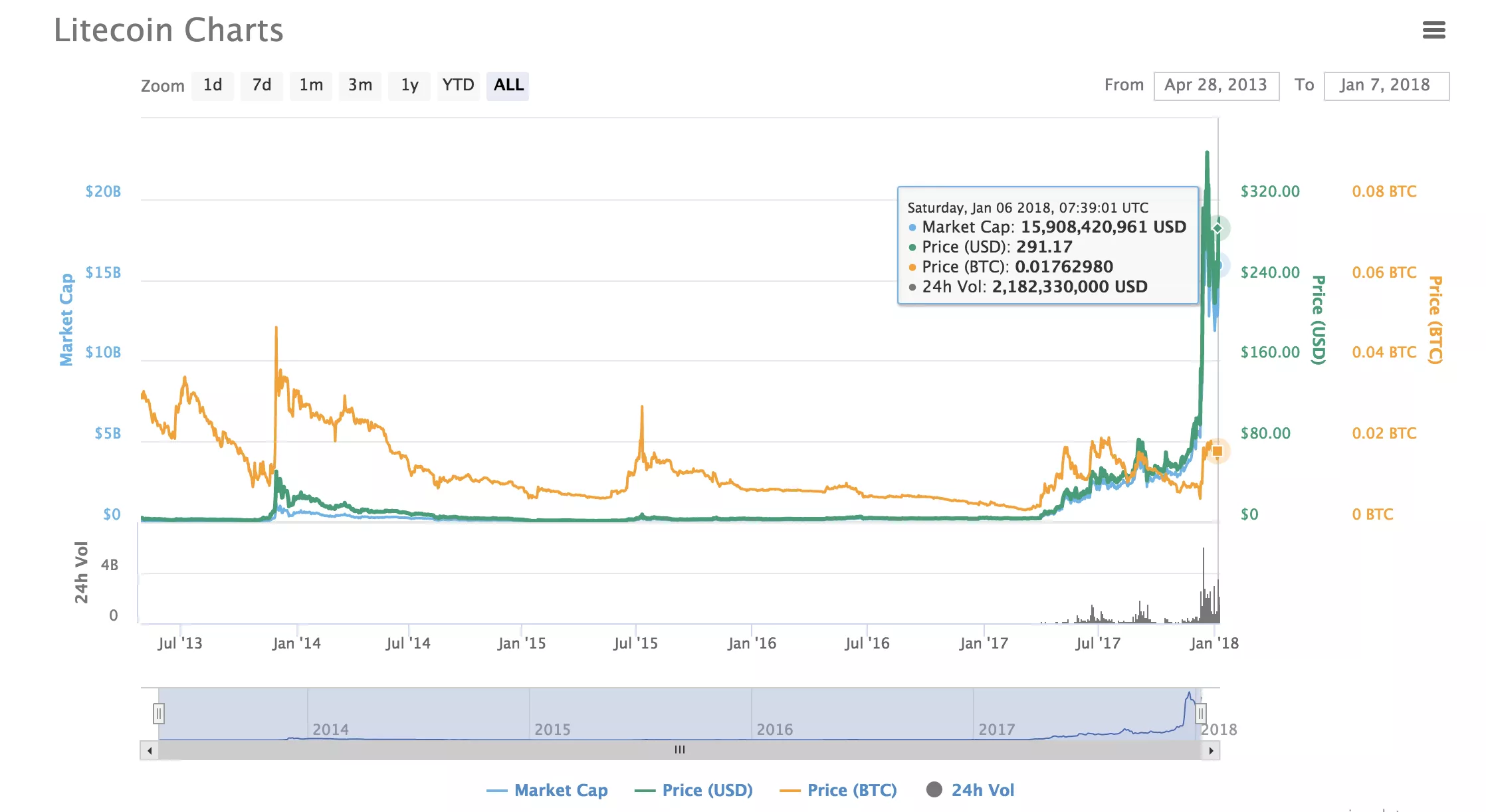Set zoom to 1y
Viewport: 1486px width, 812px height.
[x=409, y=86]
